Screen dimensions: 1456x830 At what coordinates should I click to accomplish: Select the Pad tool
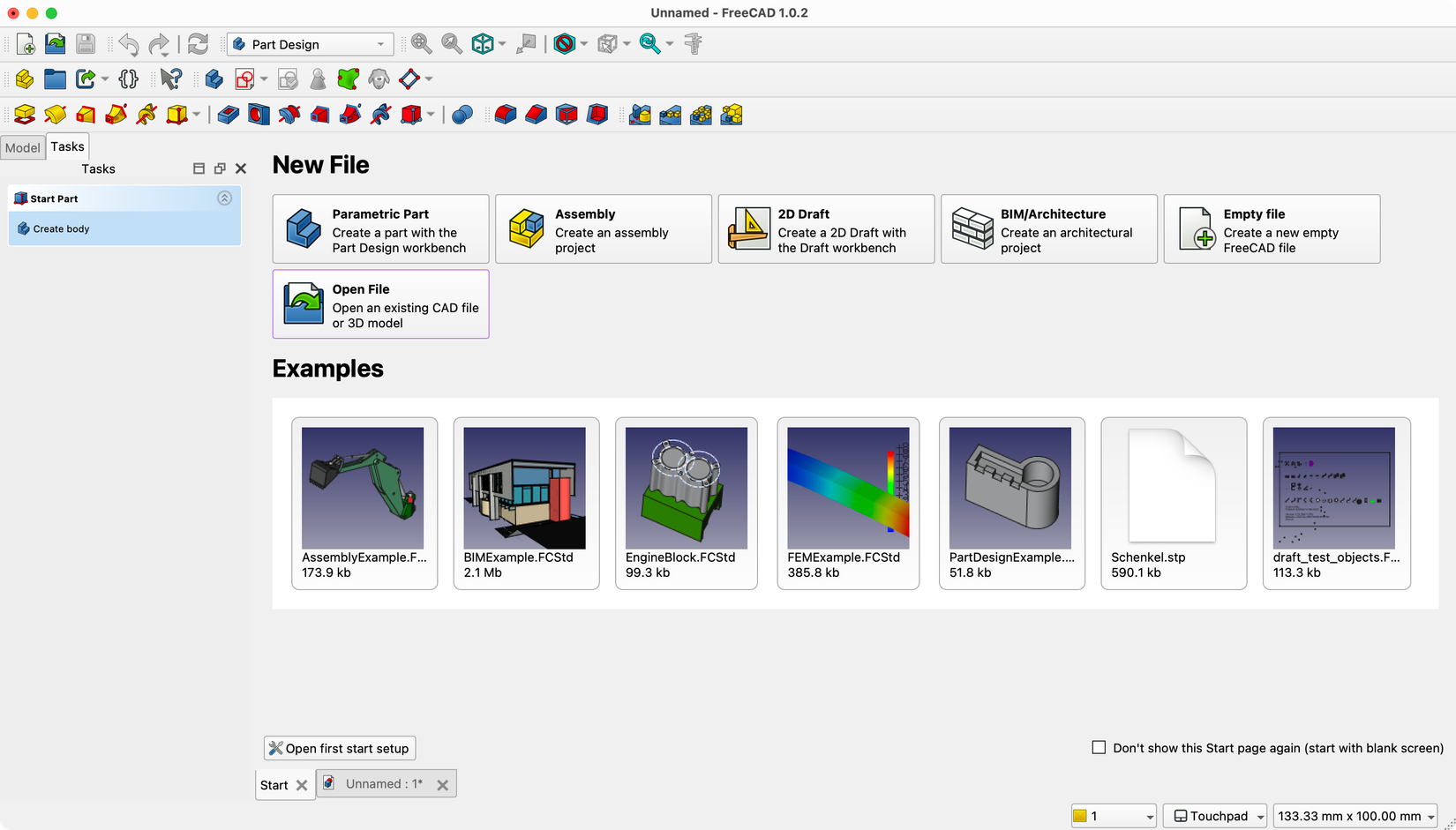[24, 115]
